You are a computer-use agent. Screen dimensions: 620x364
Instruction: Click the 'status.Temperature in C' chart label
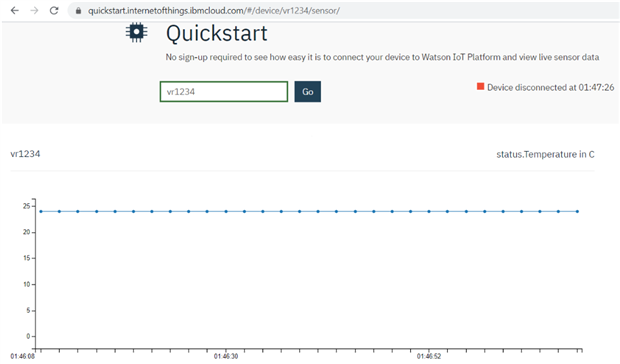point(545,155)
